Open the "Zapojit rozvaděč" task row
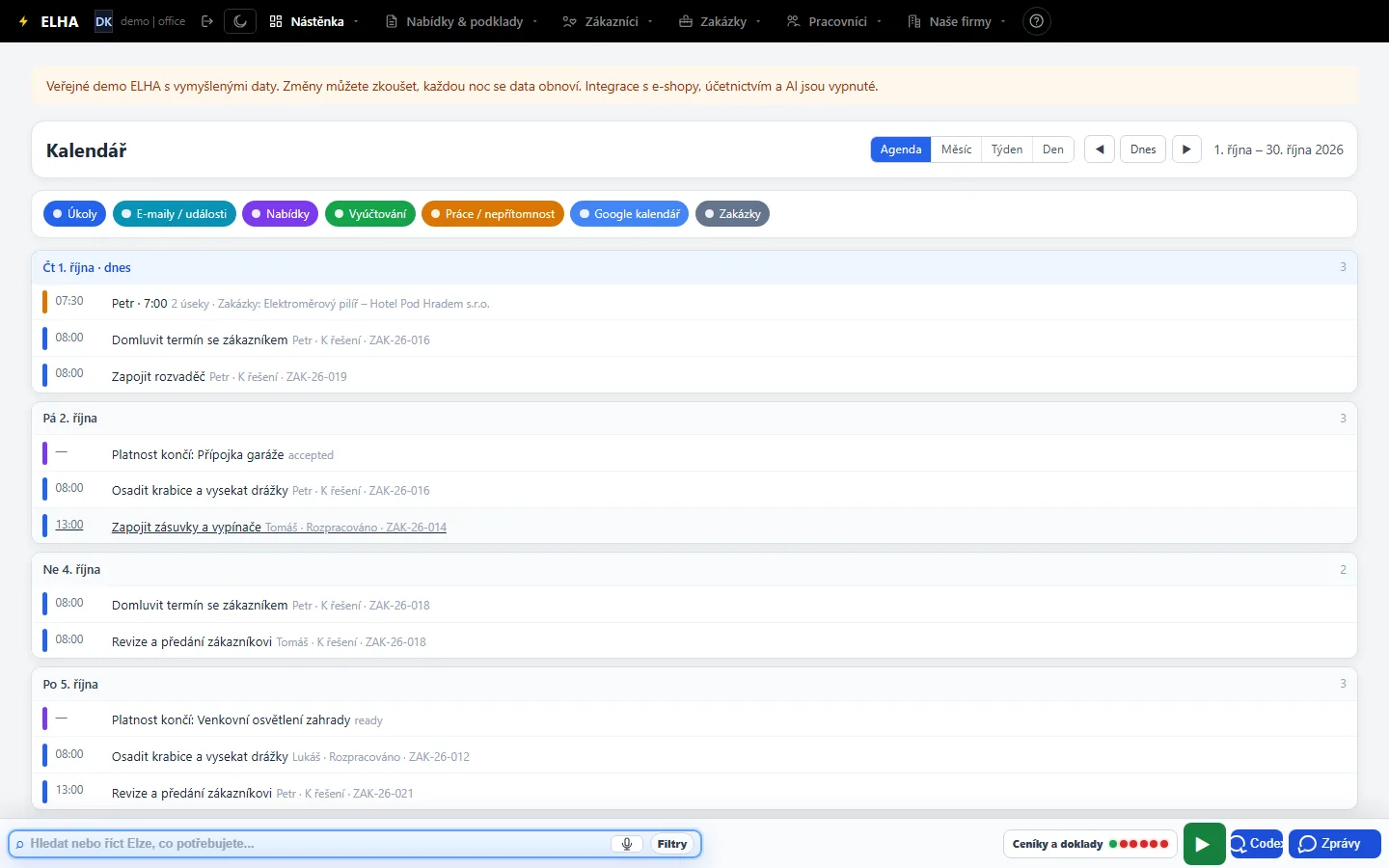The width and height of the screenshot is (1389, 868). tap(694, 376)
